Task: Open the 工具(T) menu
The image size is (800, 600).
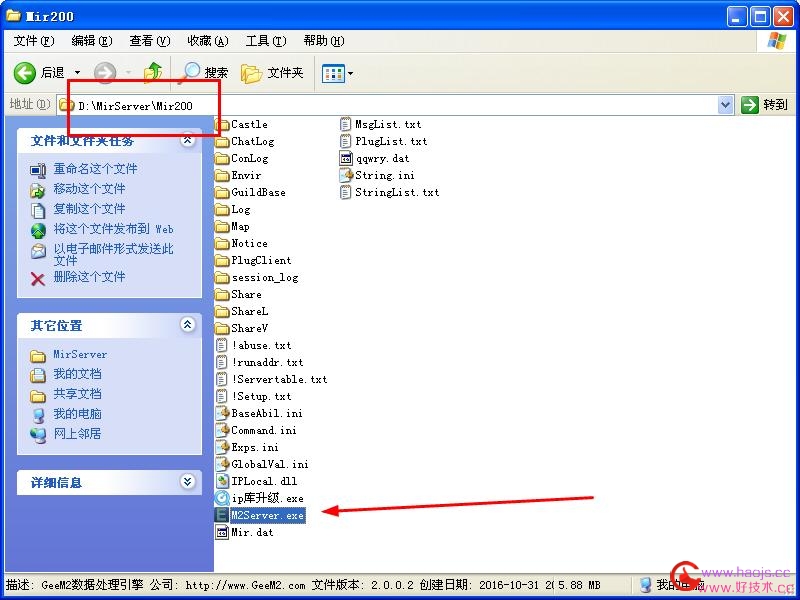Action: click(266, 41)
